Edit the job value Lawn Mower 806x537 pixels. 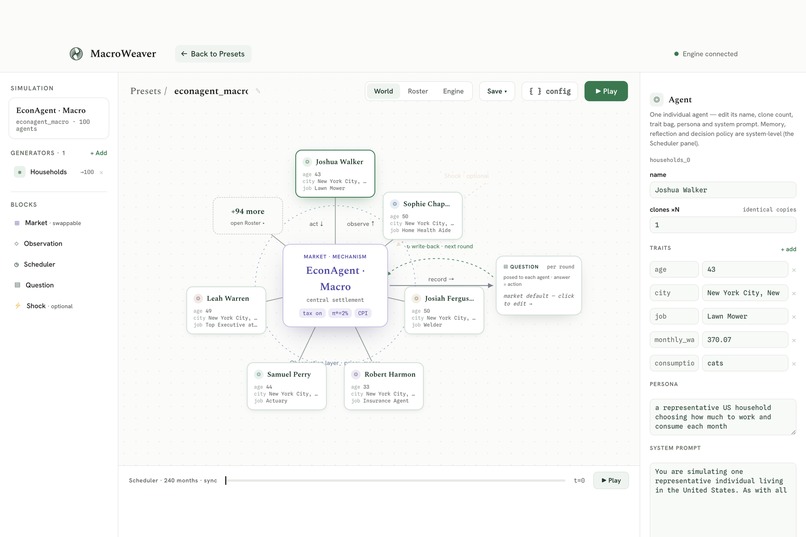pyautogui.click(x=745, y=317)
